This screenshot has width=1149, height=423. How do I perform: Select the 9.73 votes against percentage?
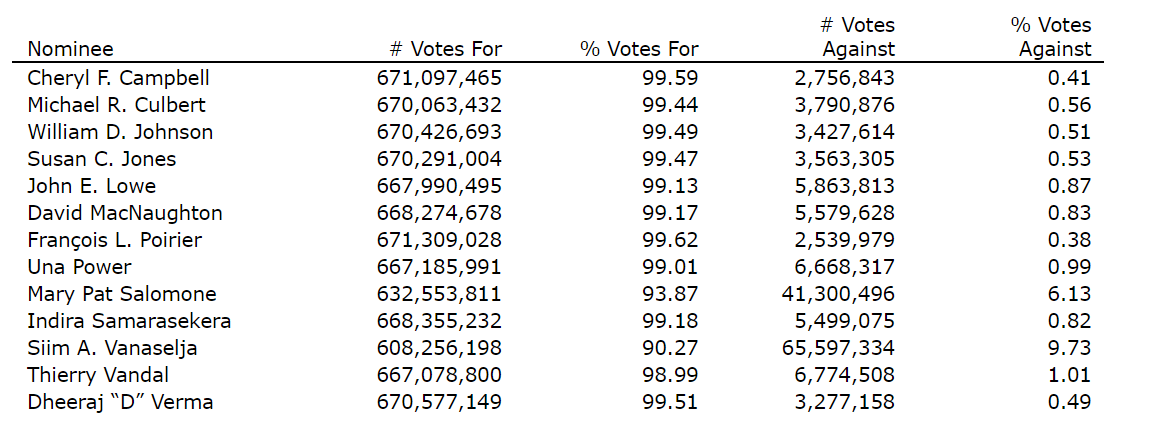tap(1070, 348)
